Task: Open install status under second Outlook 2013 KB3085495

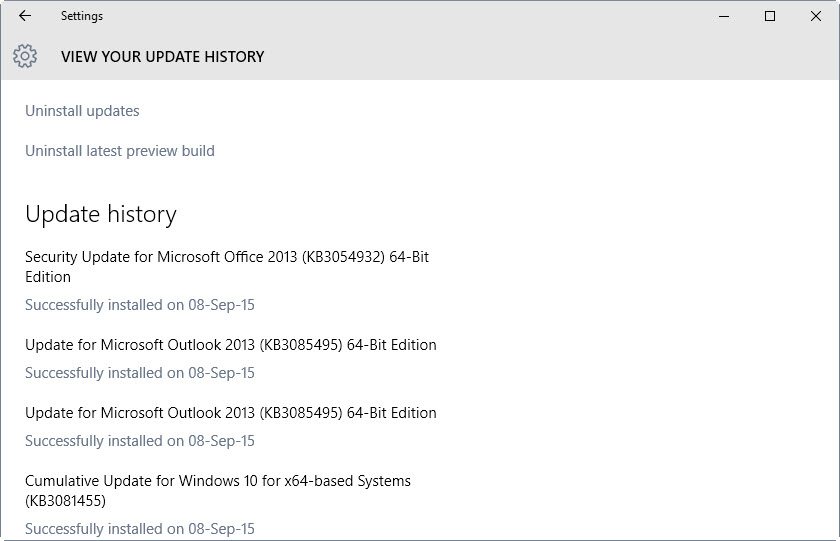Action: (140, 441)
